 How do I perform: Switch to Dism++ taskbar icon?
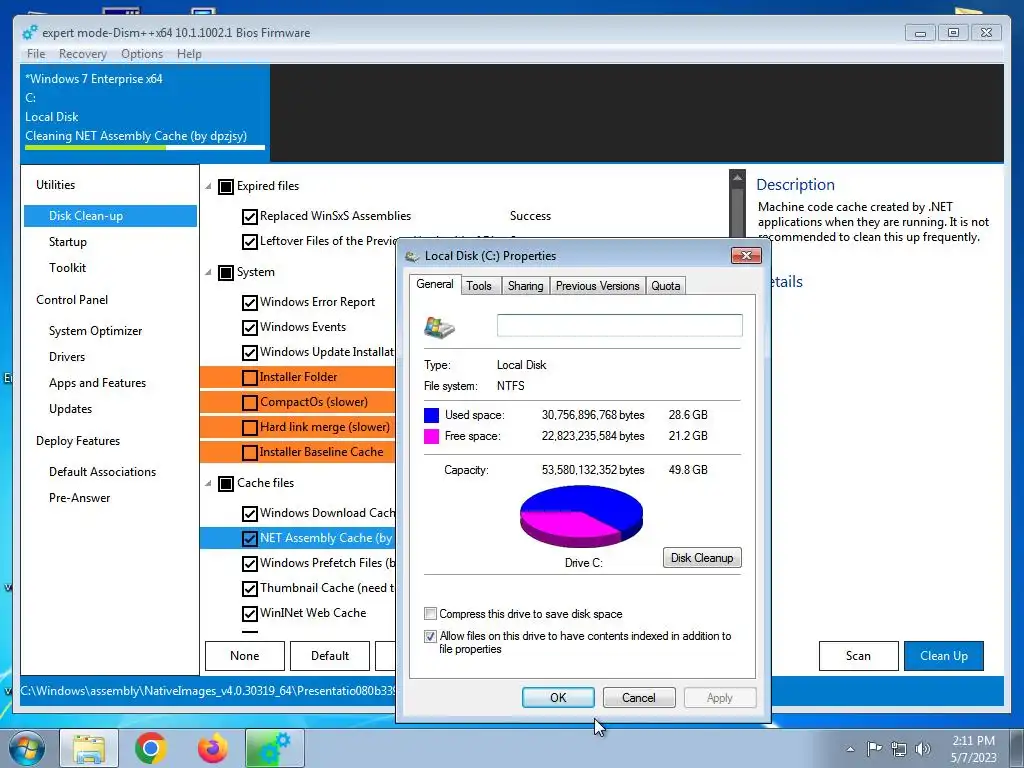[275, 748]
